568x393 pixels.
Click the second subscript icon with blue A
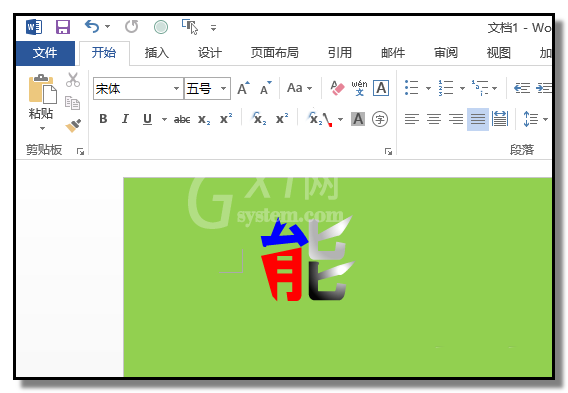click(x=259, y=118)
